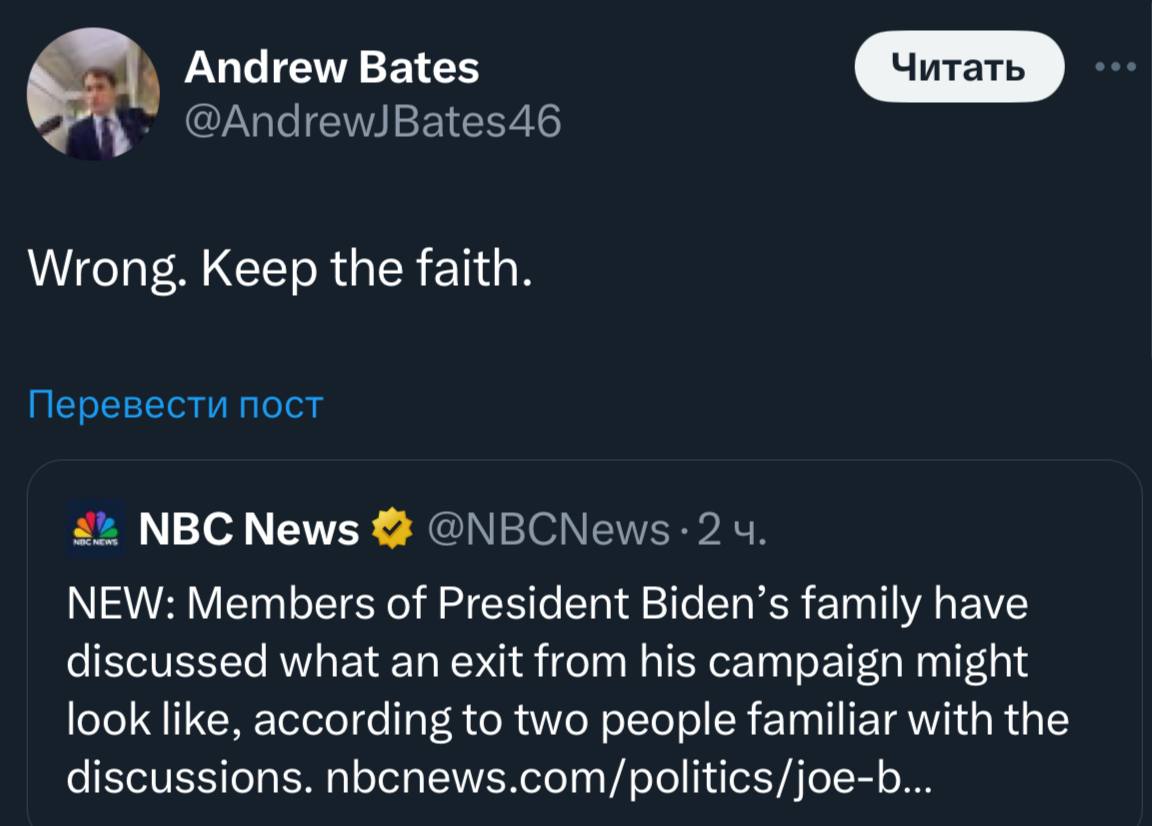Open the three-dot more options menu
1152x826 pixels.
[x=1116, y=67]
